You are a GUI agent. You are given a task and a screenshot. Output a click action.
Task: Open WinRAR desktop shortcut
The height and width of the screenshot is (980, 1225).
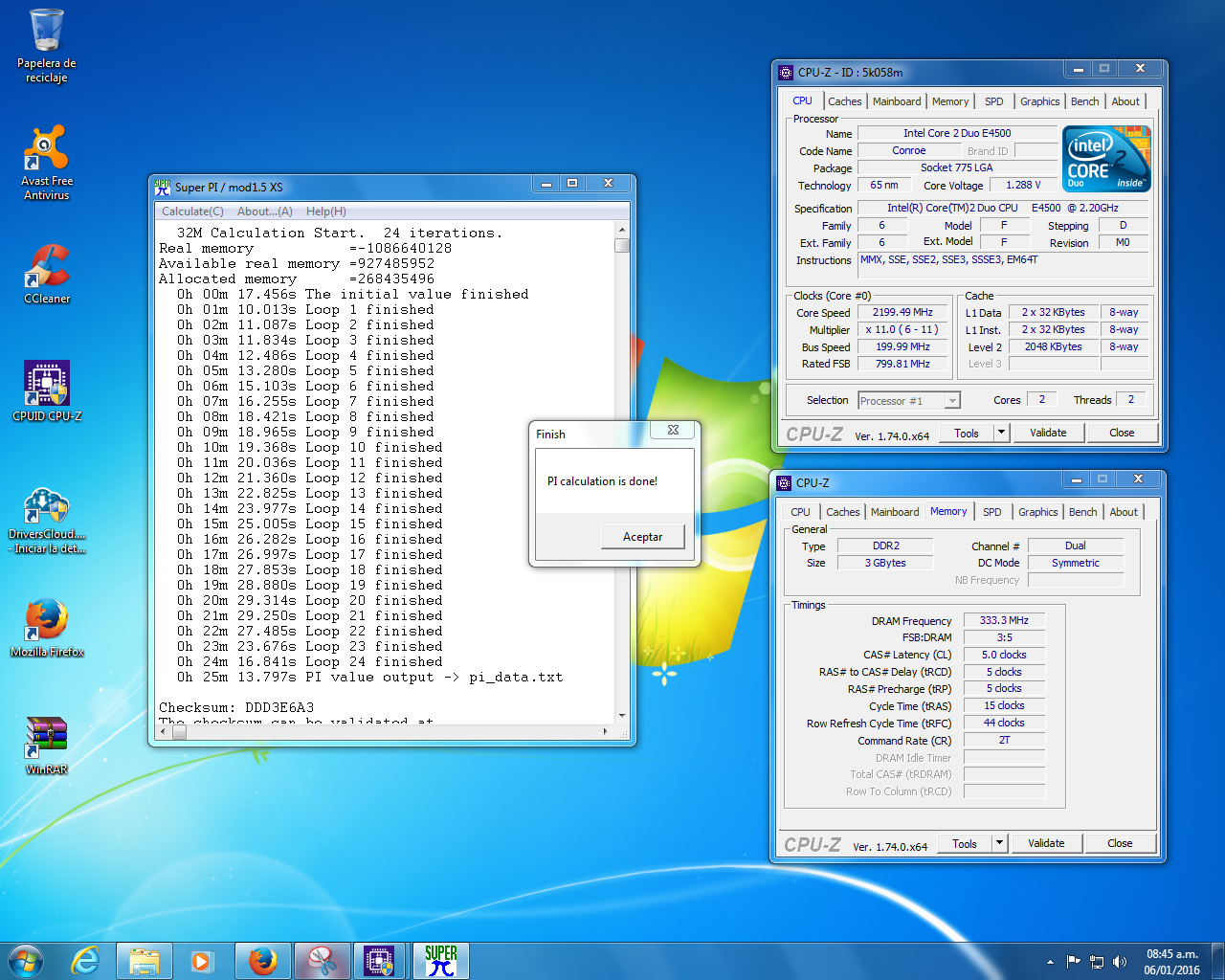pos(46,746)
